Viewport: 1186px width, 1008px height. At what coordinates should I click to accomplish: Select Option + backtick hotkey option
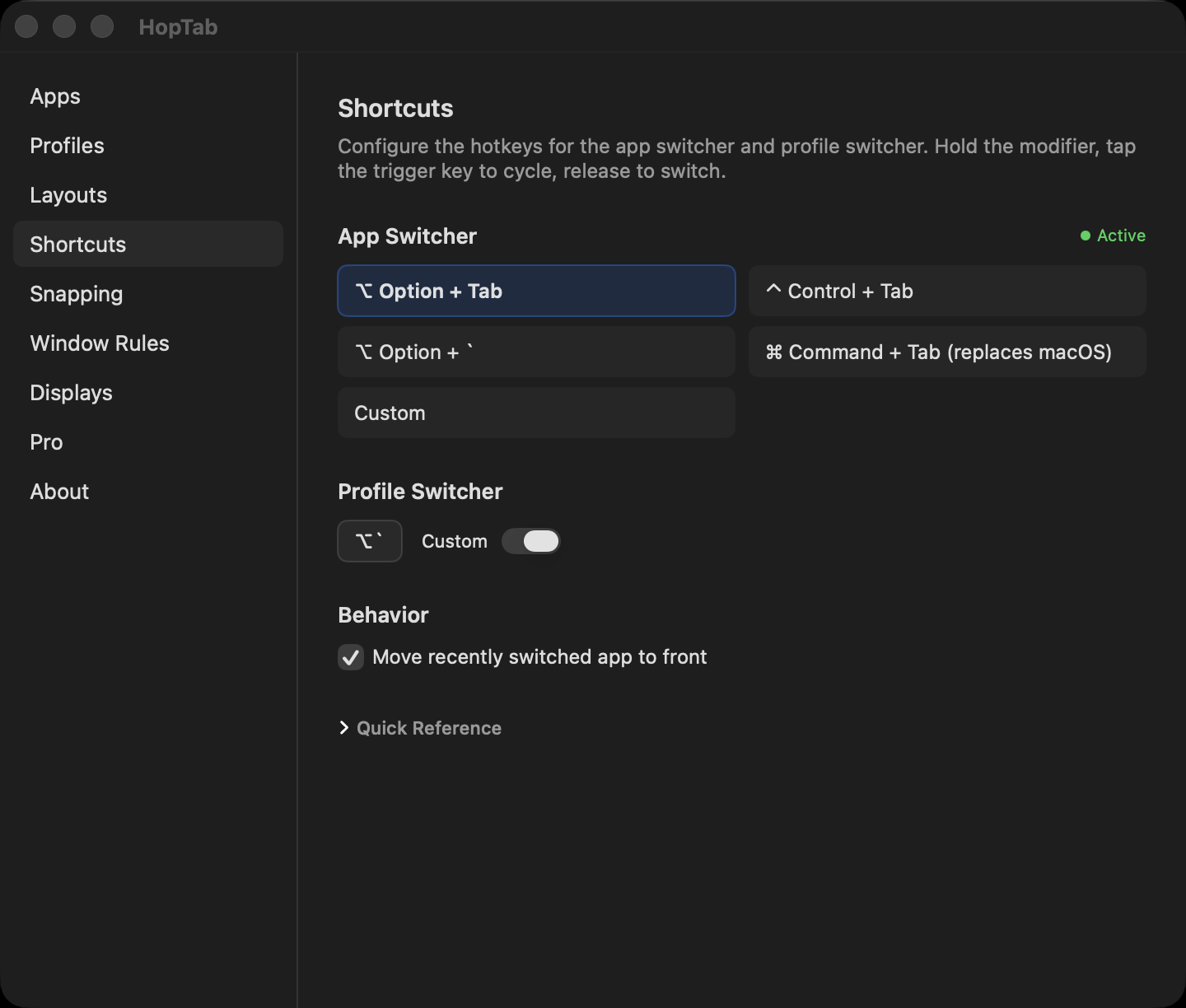click(536, 352)
